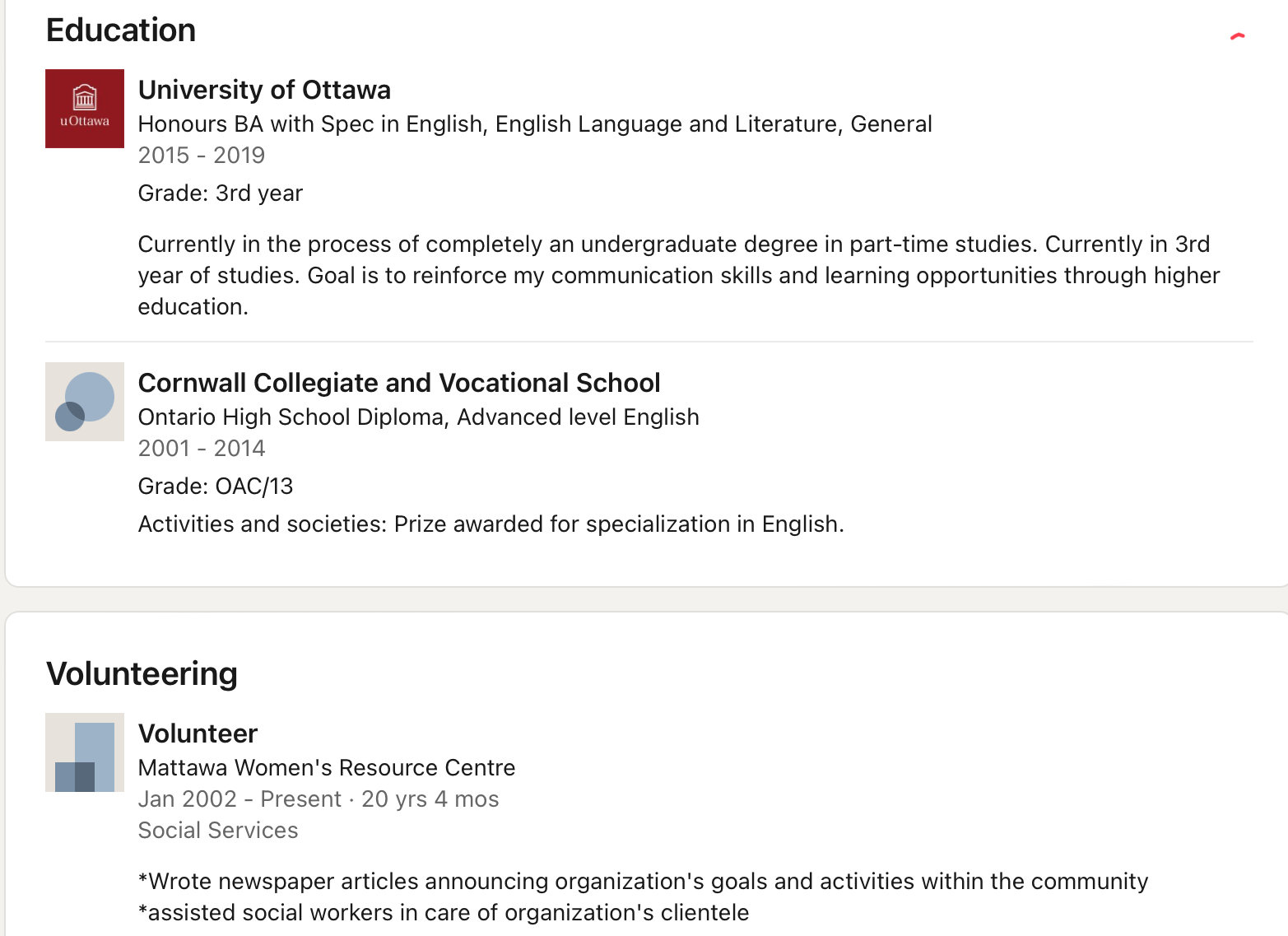
Task: Click the Mattawa Women's Resource Centre name
Action: pyautogui.click(x=327, y=767)
